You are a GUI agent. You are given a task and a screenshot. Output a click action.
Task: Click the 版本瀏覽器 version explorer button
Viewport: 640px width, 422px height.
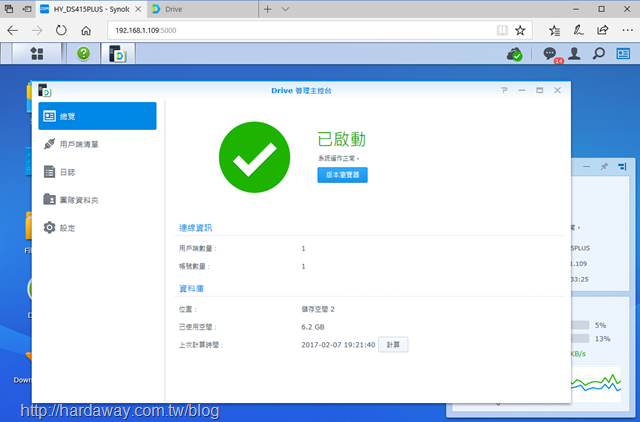(342, 175)
